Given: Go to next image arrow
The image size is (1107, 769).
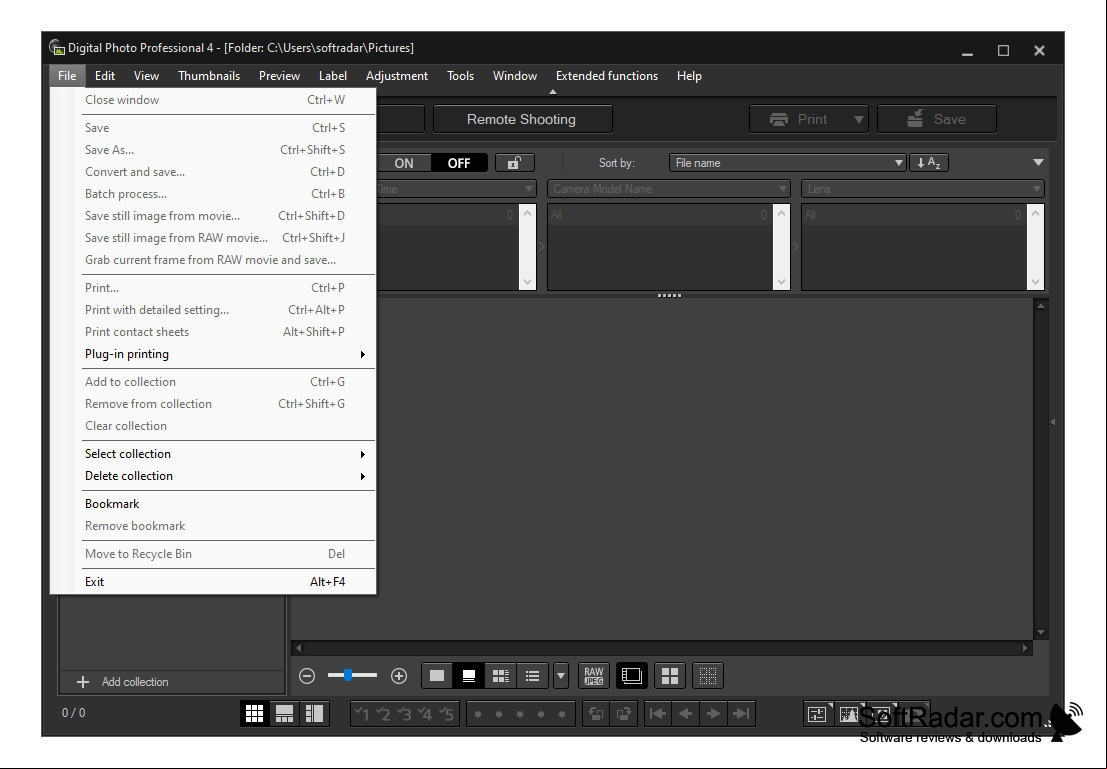Looking at the screenshot, I should coord(713,714).
